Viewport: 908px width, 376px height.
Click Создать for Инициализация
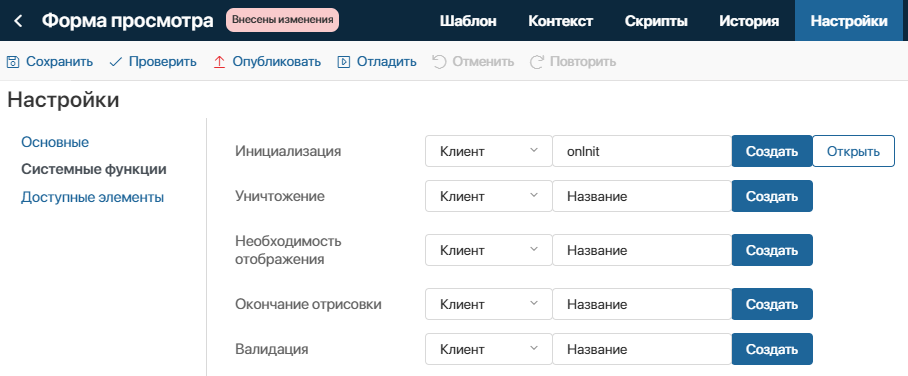[x=772, y=151]
